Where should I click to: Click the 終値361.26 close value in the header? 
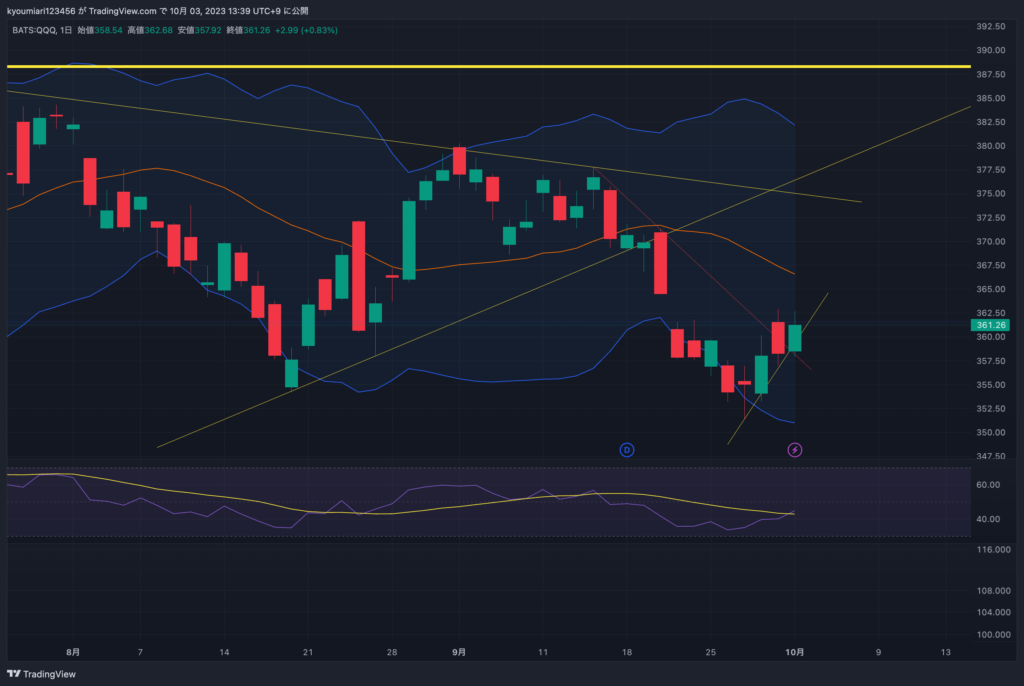248,30
